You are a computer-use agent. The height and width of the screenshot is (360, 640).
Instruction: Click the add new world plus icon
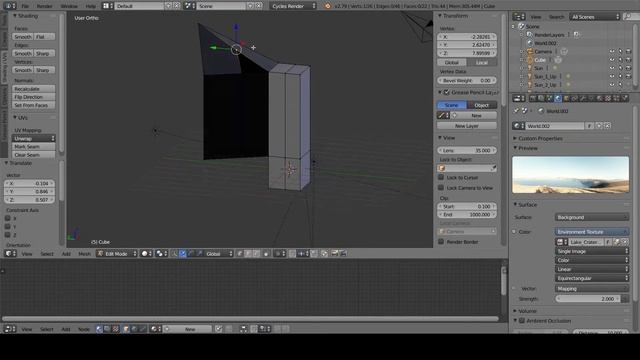[x=599, y=126]
